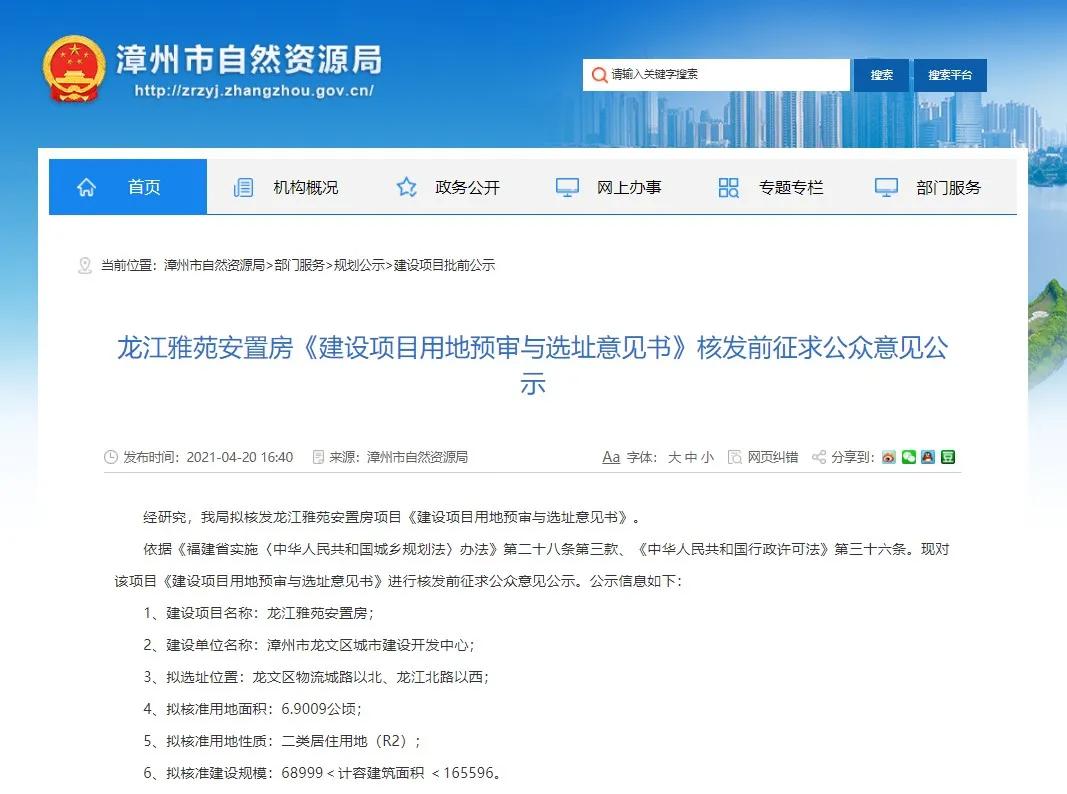Click the blue 搜索 search button
This screenshot has height=794, width=1067.
tap(881, 74)
